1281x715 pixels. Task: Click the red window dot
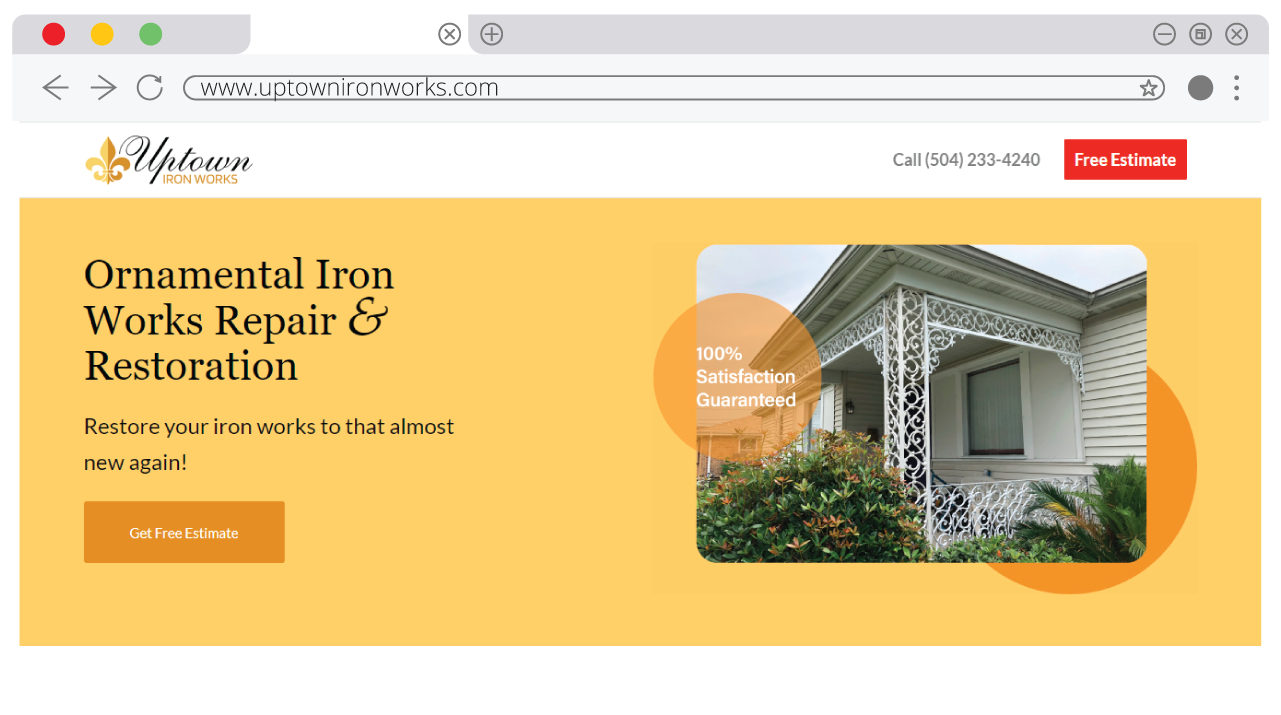54,35
